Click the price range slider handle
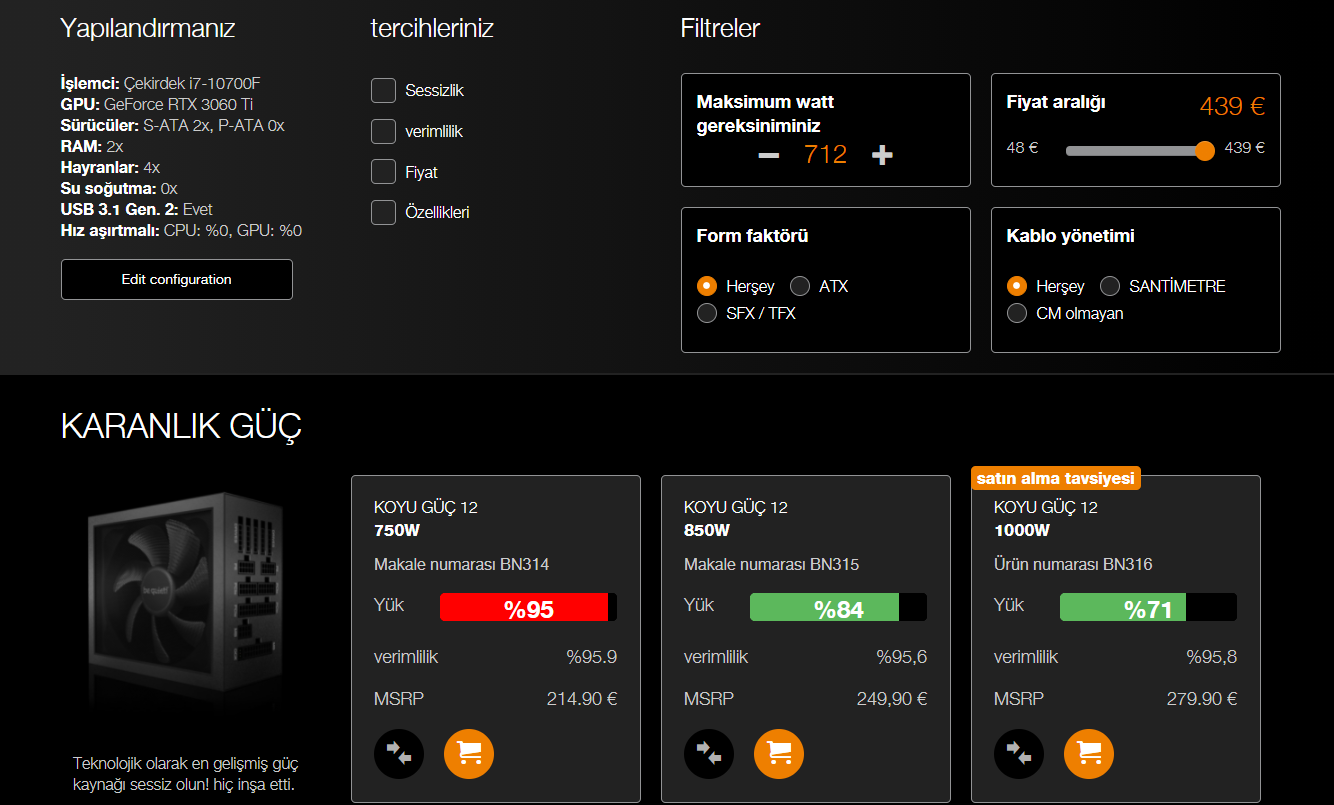The width and height of the screenshot is (1334, 805). pos(1205,151)
